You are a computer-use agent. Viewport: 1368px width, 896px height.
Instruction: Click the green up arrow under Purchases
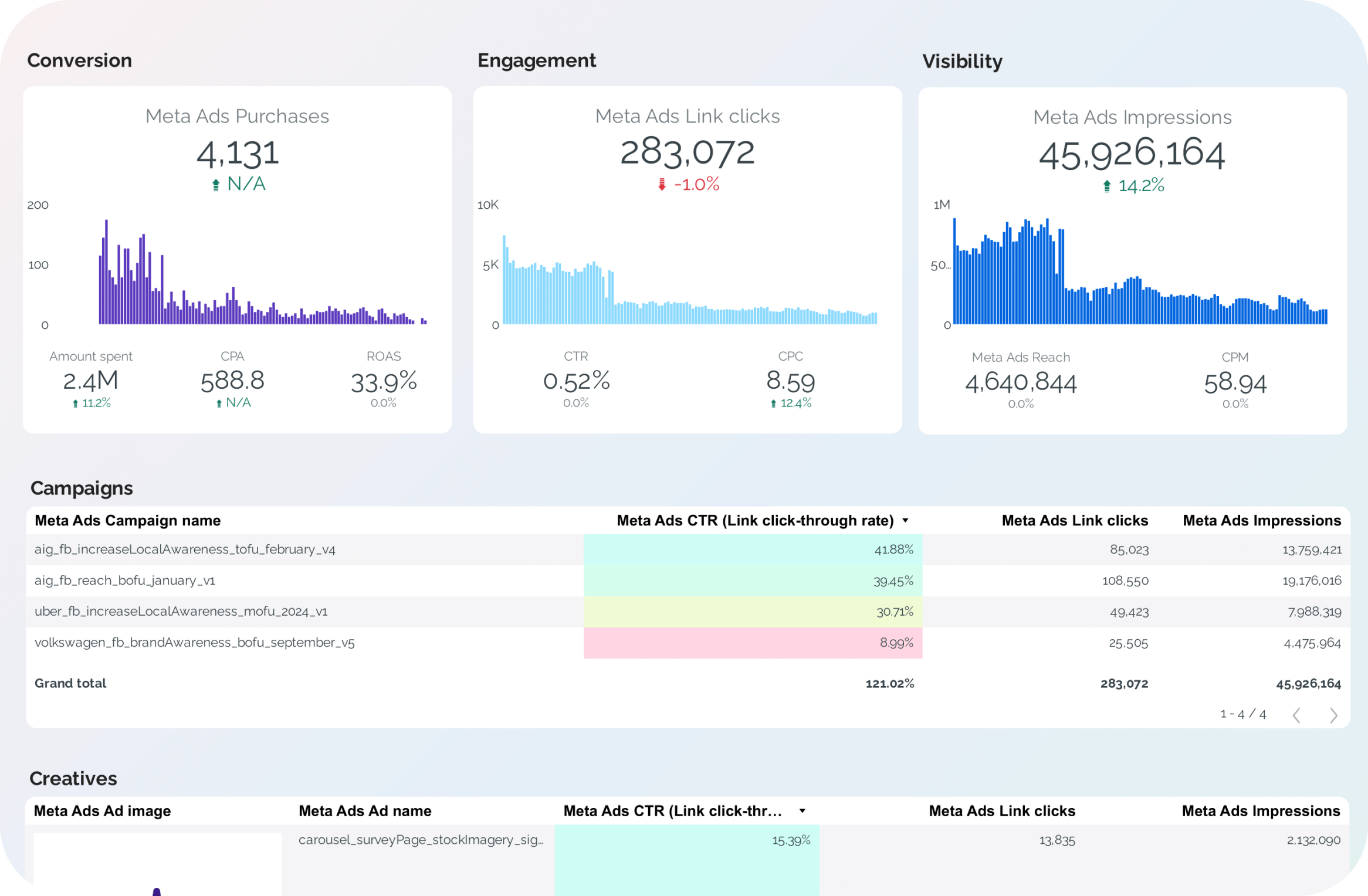coord(216,185)
